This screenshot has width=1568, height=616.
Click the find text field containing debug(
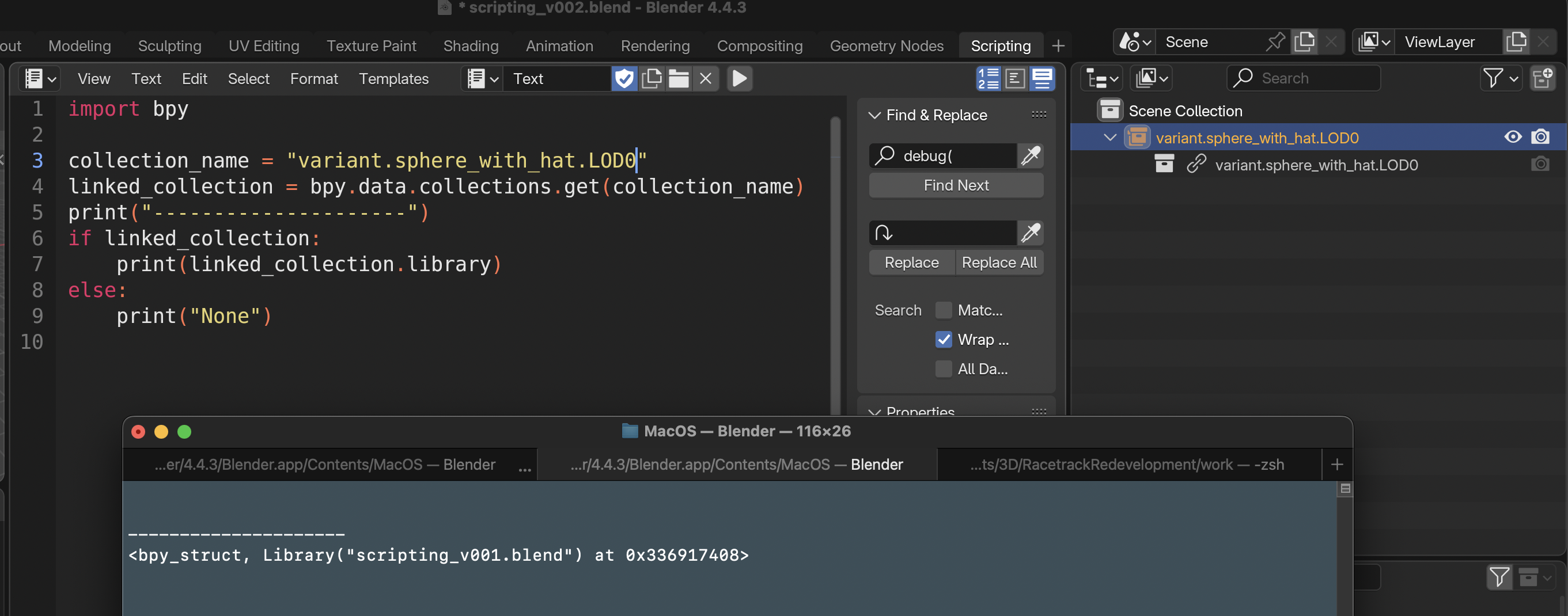(943, 155)
